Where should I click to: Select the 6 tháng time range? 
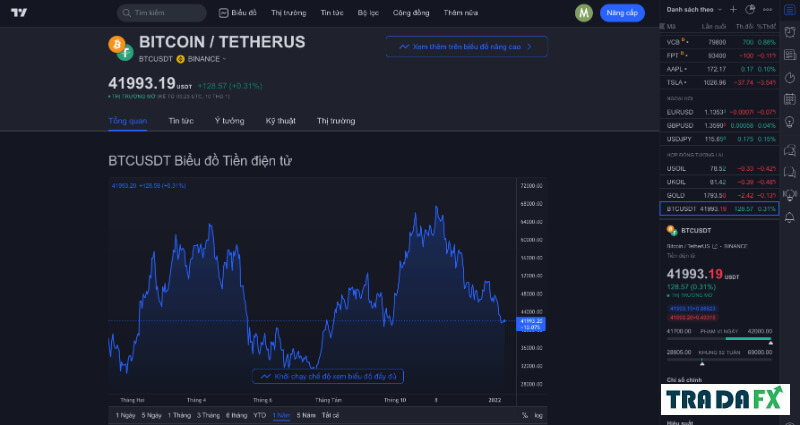click(x=237, y=415)
